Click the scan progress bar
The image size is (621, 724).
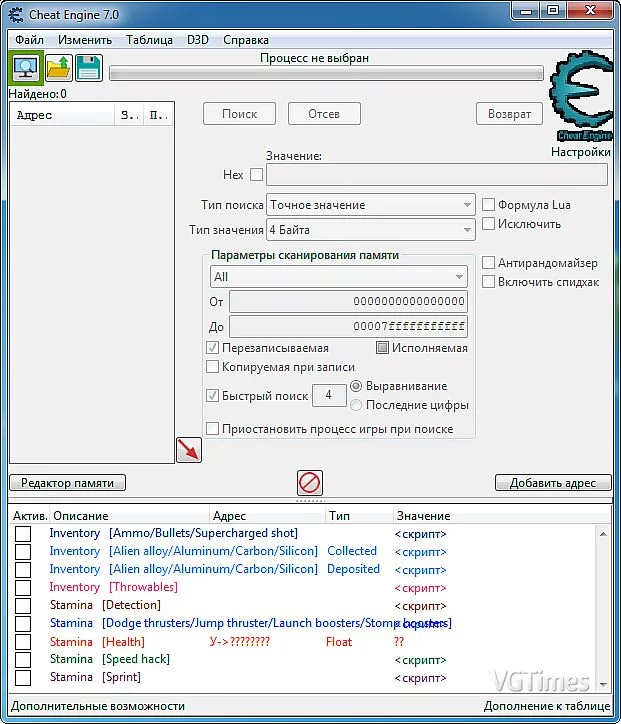[x=326, y=73]
